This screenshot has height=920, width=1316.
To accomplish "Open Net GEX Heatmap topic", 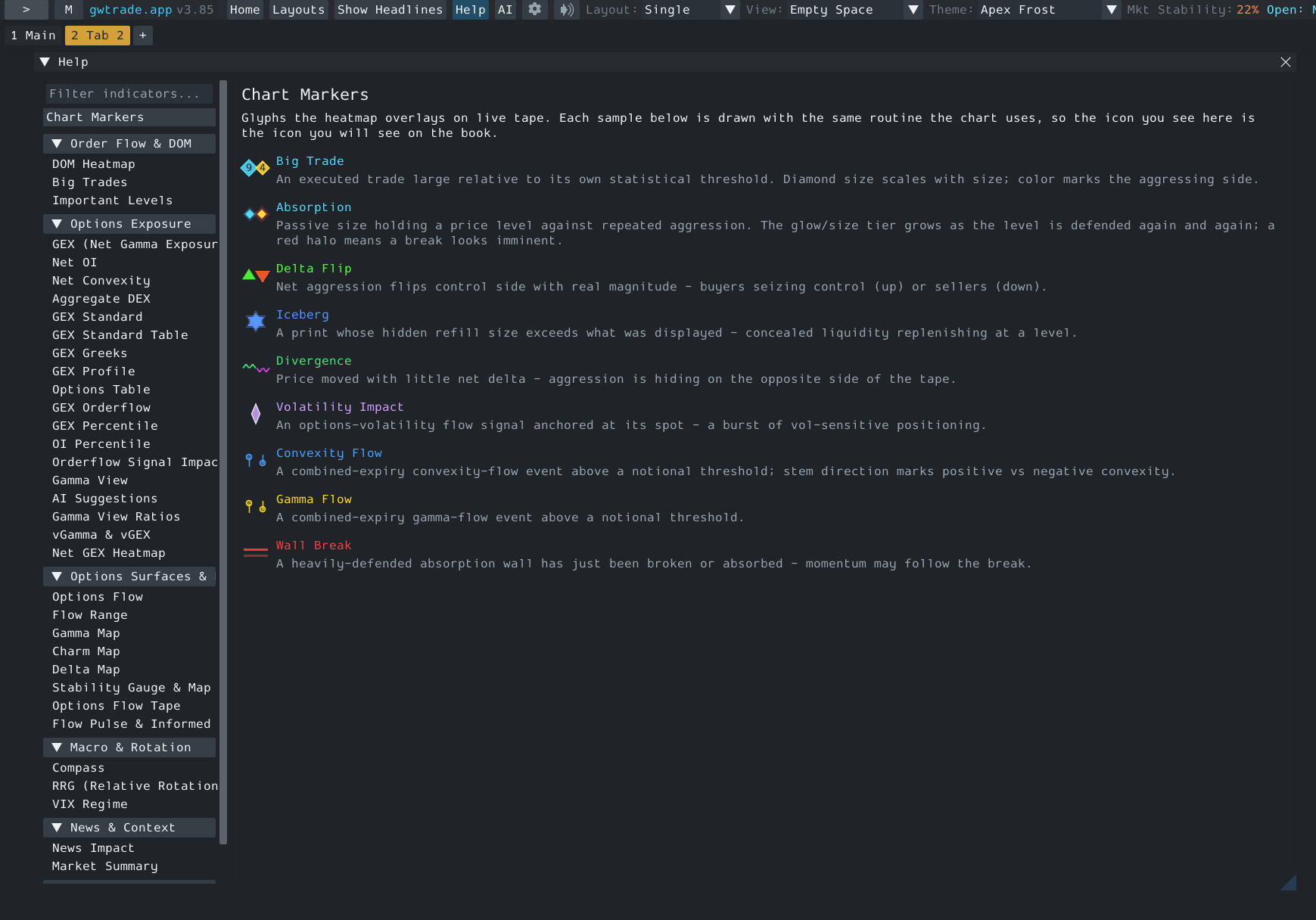I will click(x=109, y=553).
